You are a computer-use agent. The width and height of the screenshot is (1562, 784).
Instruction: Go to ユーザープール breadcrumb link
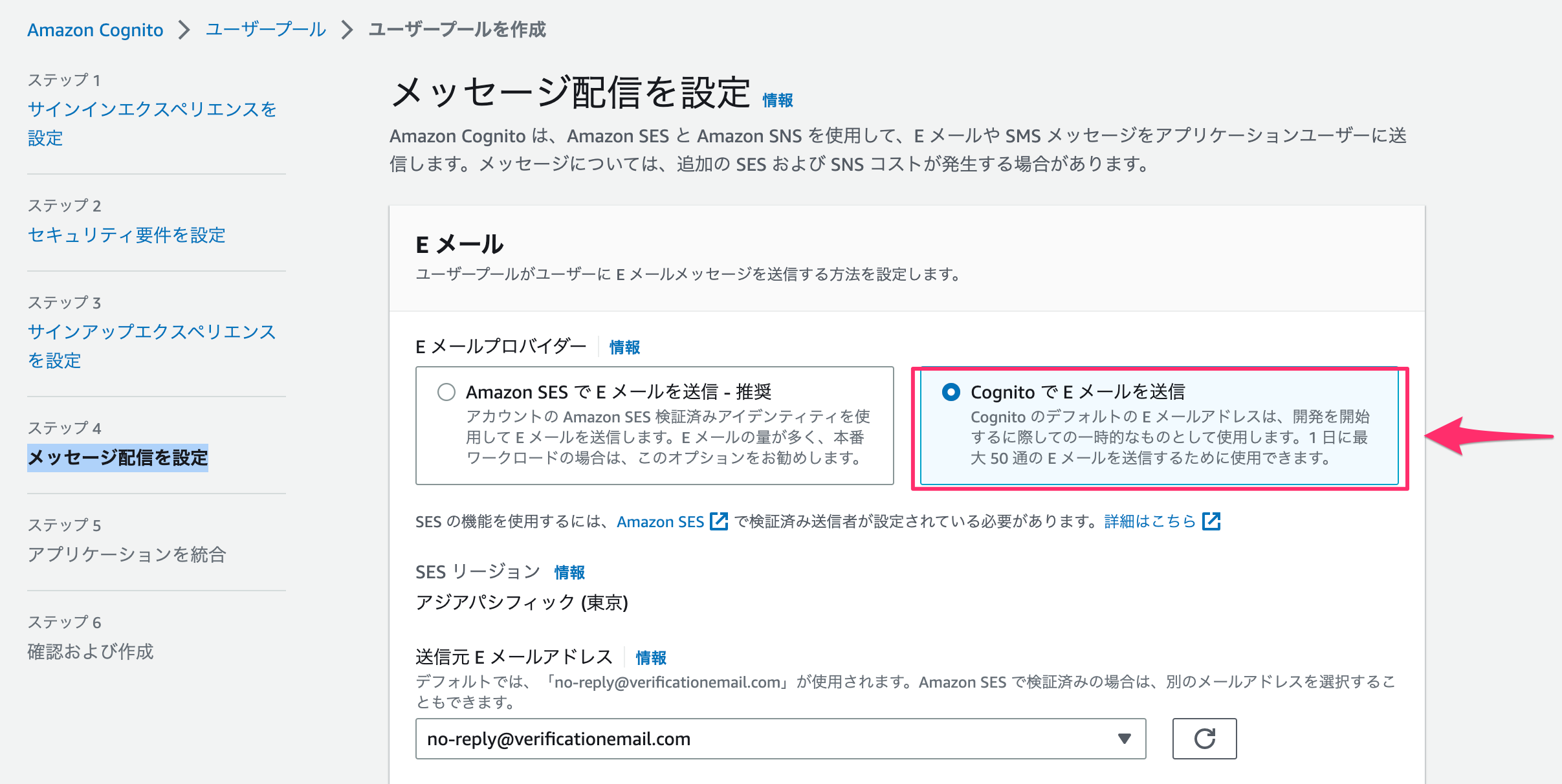266,30
